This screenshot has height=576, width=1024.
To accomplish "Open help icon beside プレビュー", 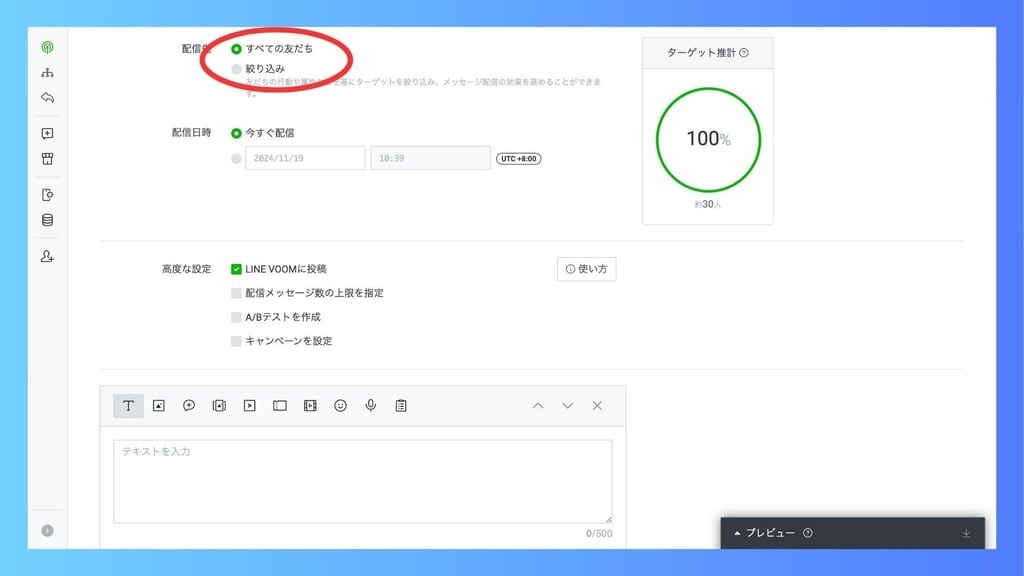I will (808, 533).
